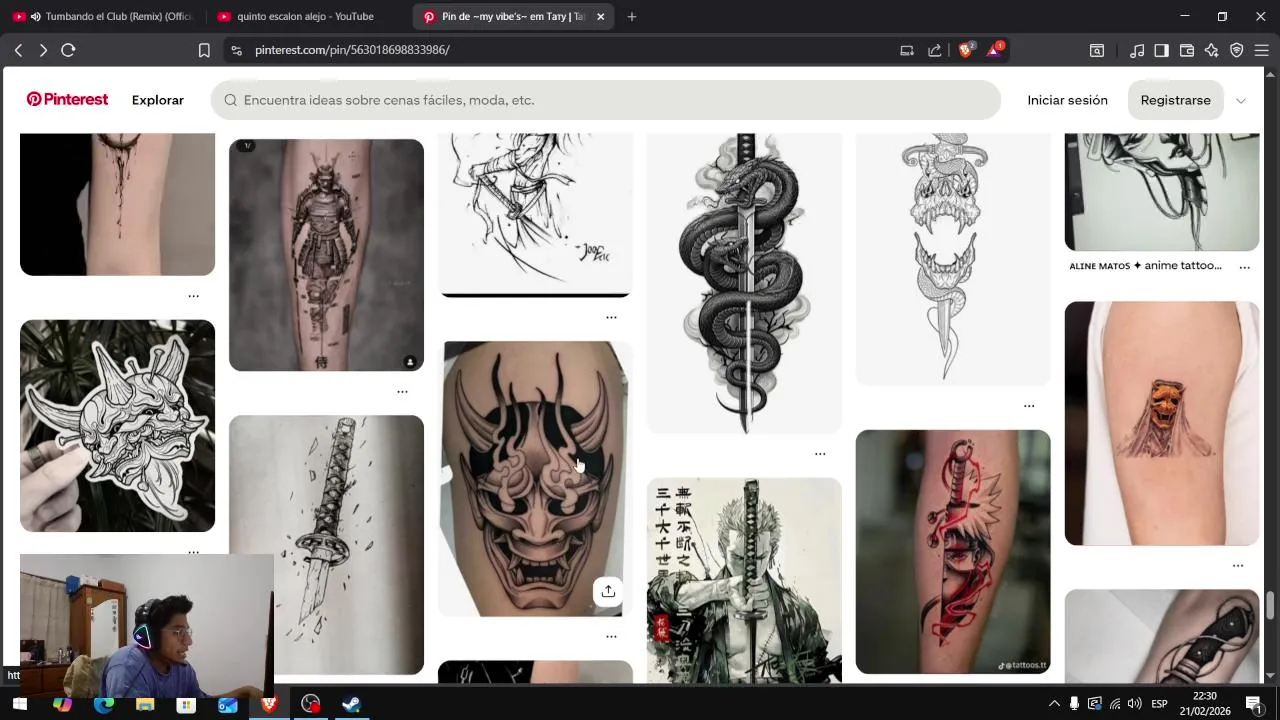Open a new browser tab
This screenshot has width=1280, height=720.
pos(632,16)
